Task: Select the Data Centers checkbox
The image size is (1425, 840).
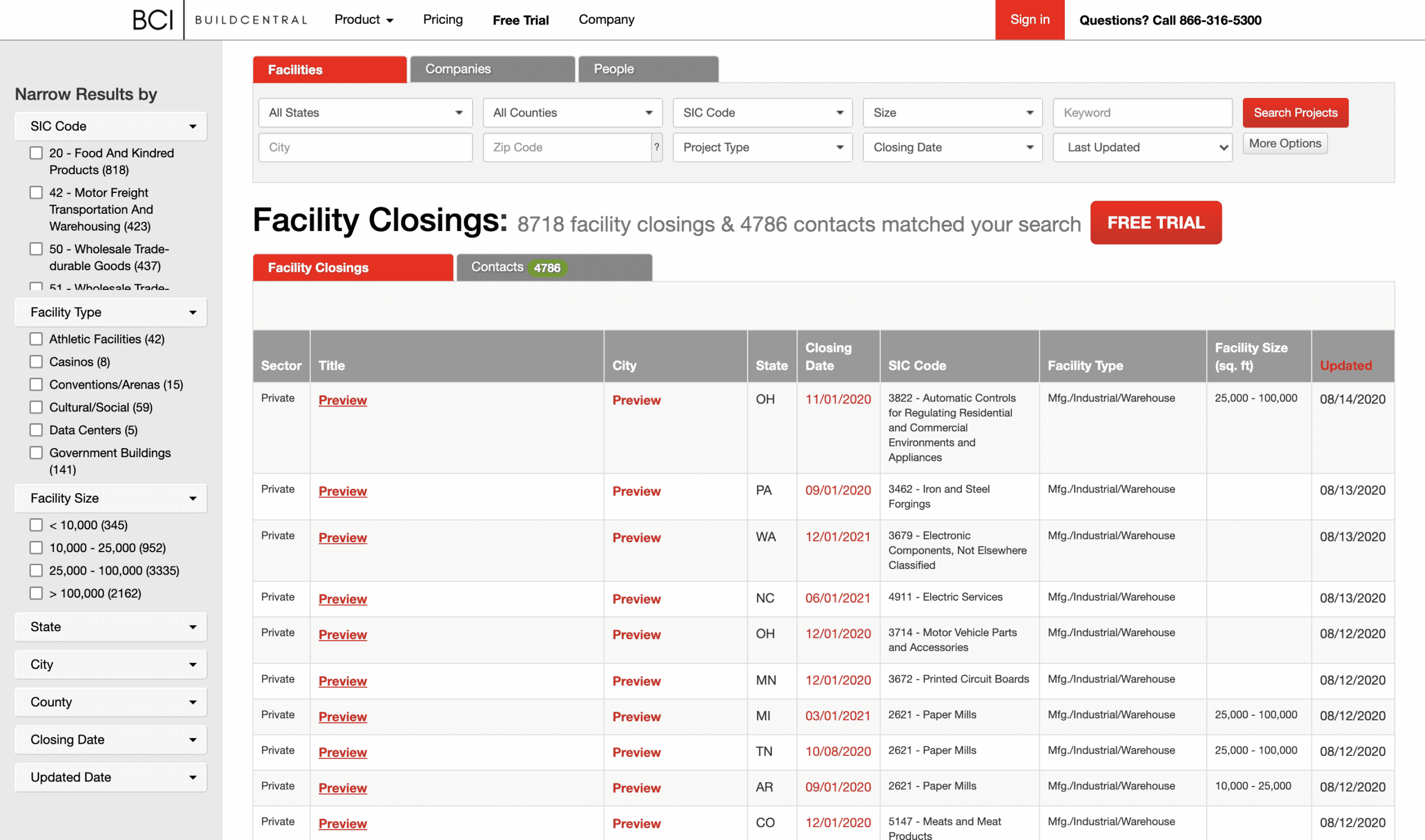Action: [x=36, y=430]
